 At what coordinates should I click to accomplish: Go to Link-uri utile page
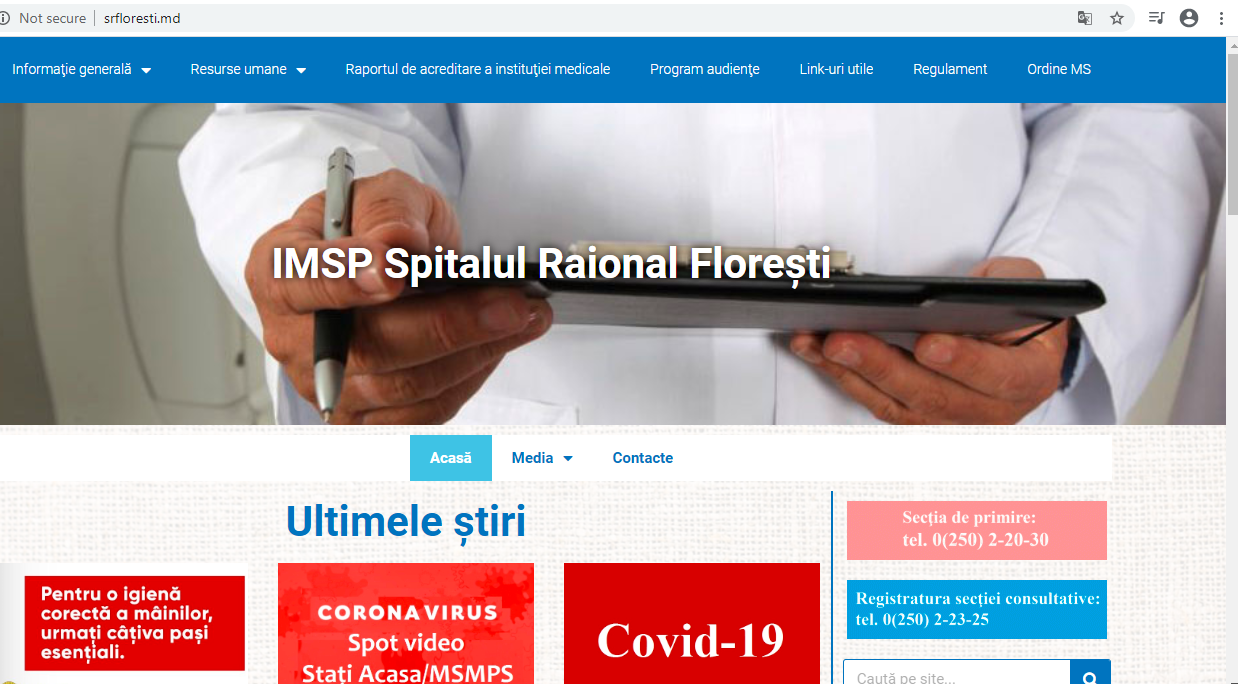click(x=836, y=70)
